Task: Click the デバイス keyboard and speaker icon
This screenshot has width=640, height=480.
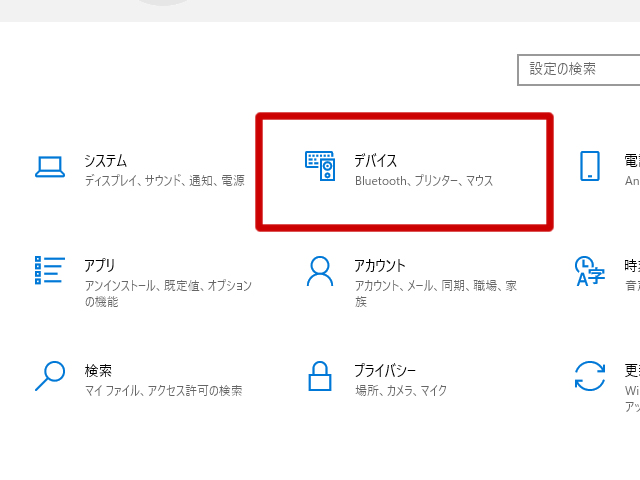Action: click(320, 166)
